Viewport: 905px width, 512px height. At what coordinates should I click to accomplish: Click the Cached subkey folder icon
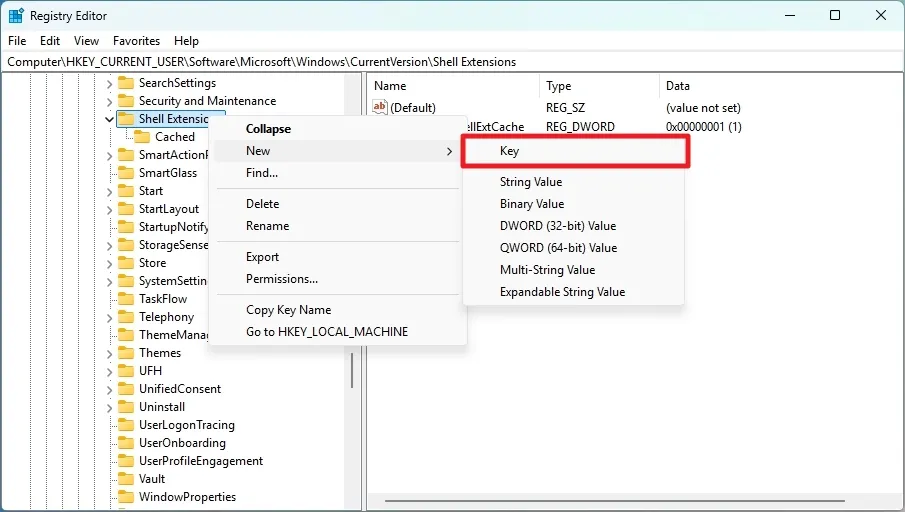tap(142, 137)
